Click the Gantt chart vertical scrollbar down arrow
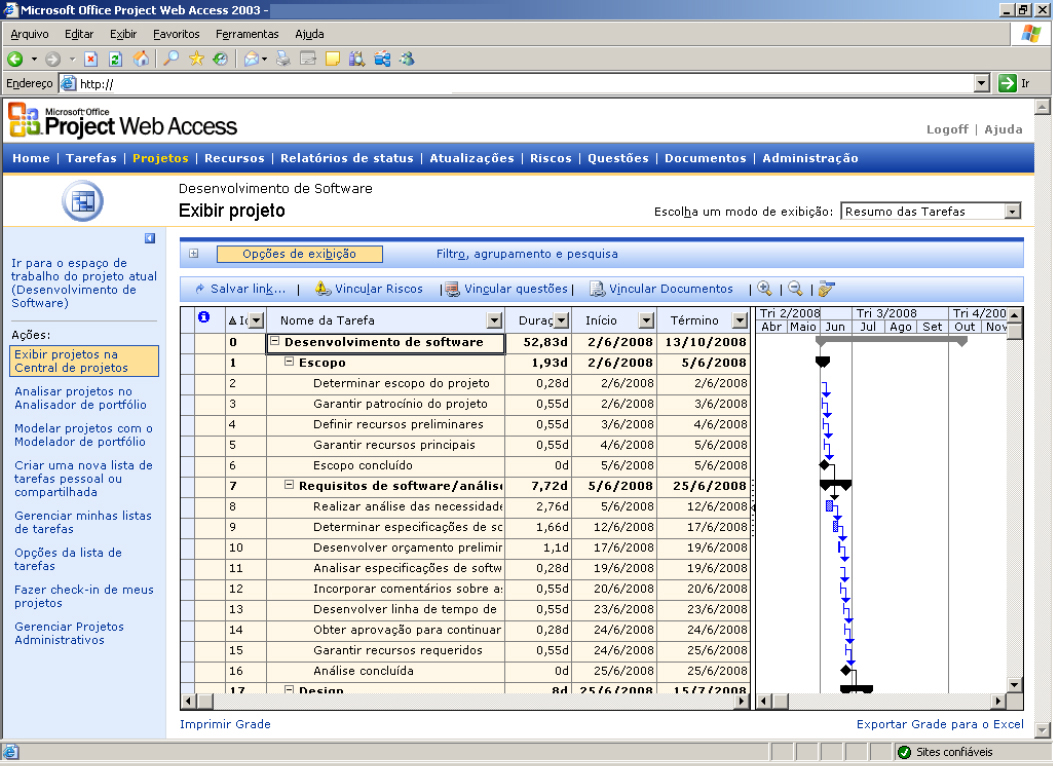This screenshot has height=766, width=1053. 1014,685
